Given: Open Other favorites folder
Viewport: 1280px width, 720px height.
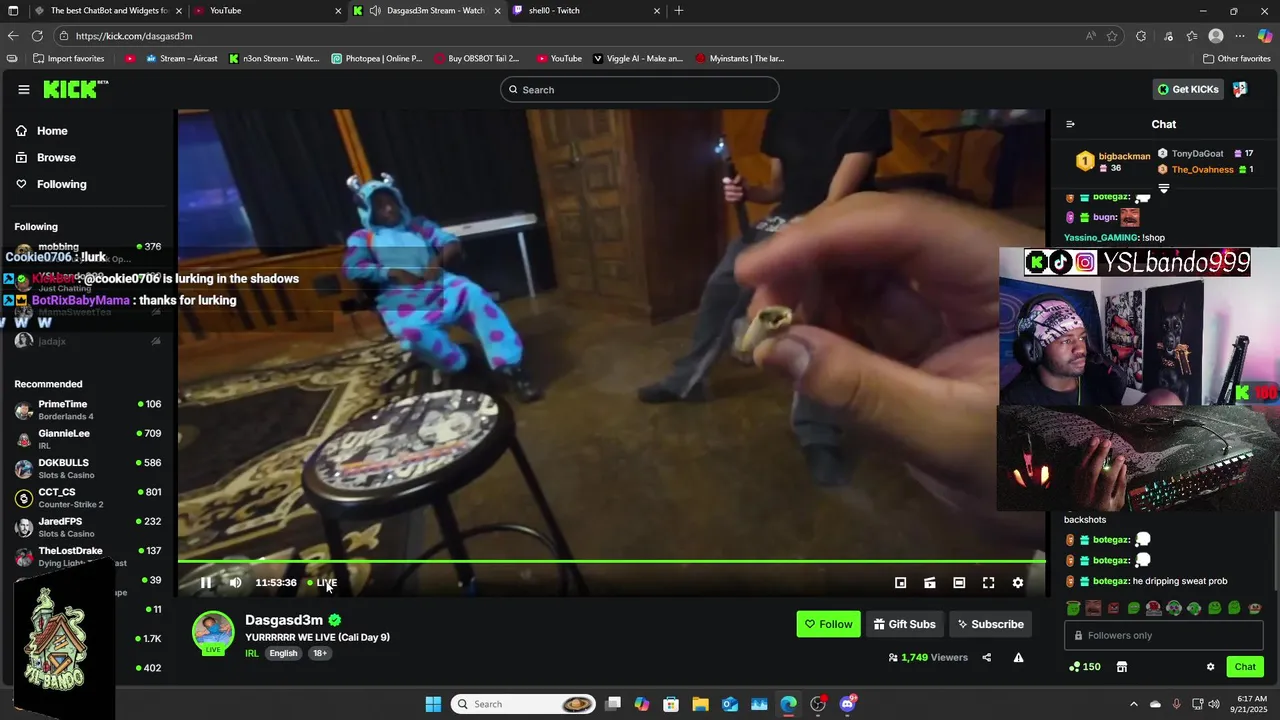Looking at the screenshot, I should tap(1236, 58).
